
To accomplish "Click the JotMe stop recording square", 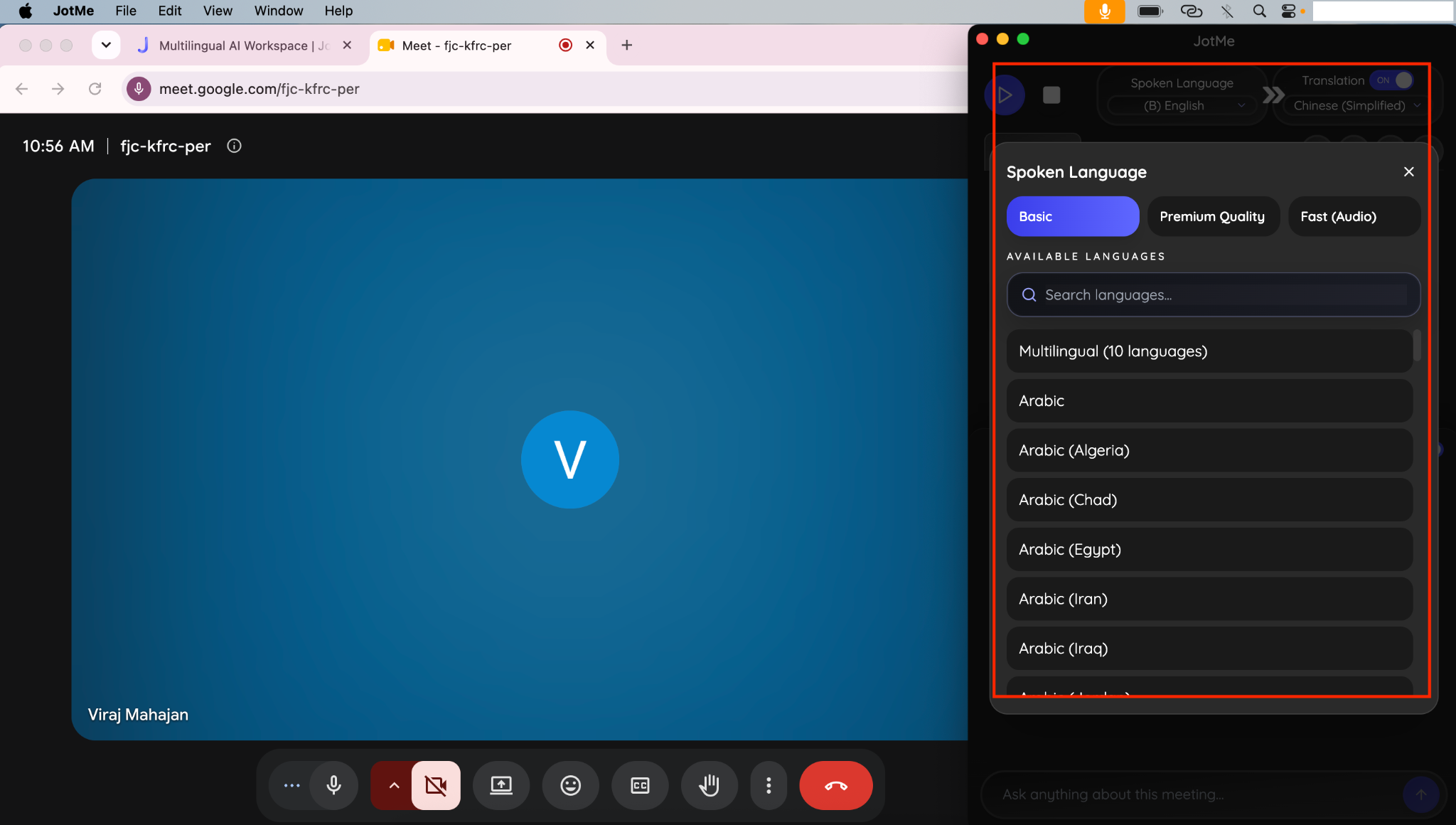I will [x=1051, y=95].
